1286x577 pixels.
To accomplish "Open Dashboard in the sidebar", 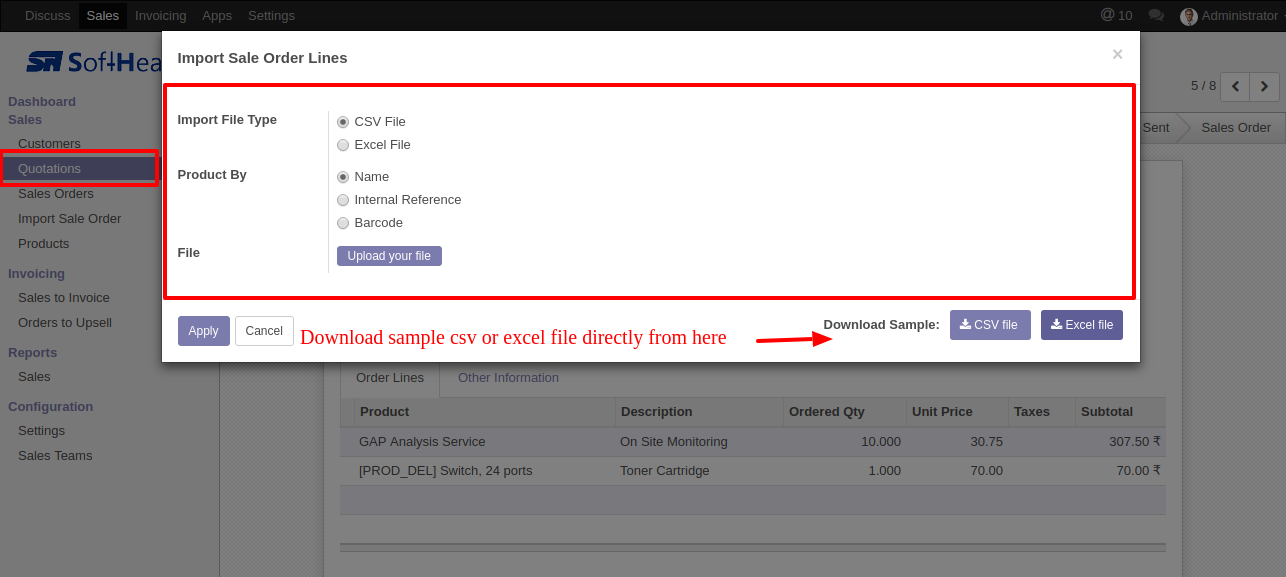I will (x=42, y=102).
